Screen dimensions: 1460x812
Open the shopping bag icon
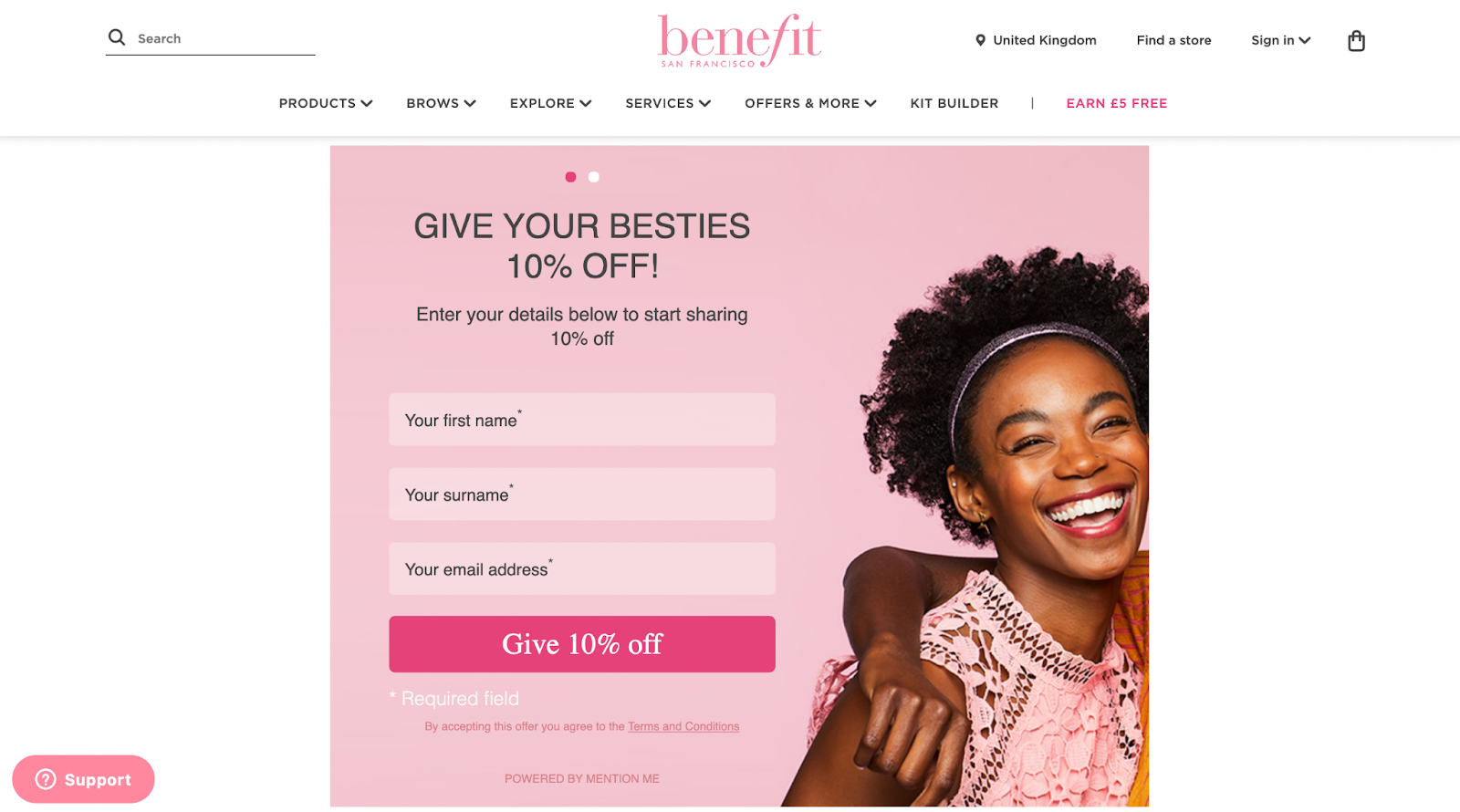[1356, 40]
